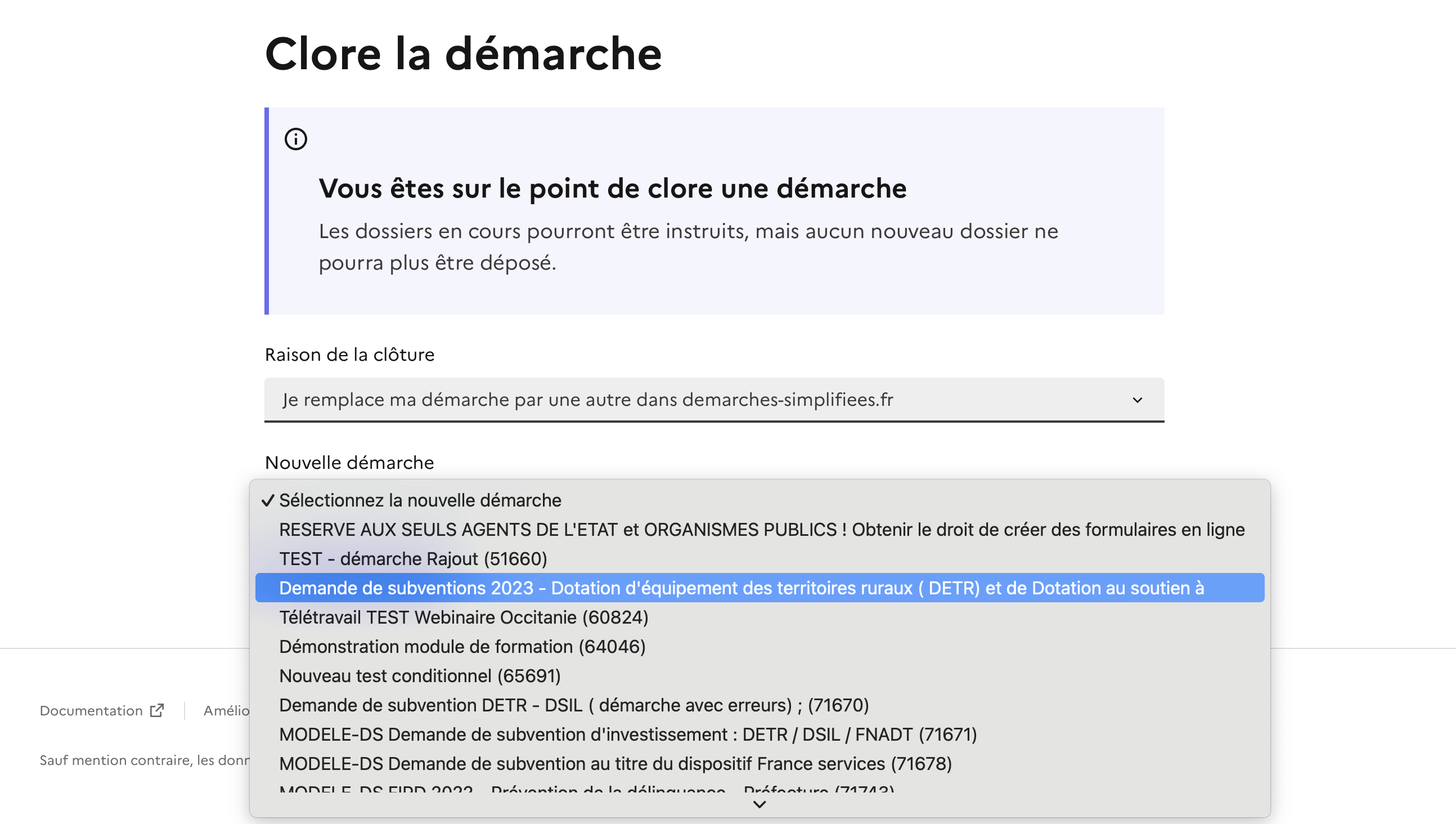Viewport: 1456px width, 824px height.
Task: Click the Nouvelle démarche field label
Action: [349, 462]
